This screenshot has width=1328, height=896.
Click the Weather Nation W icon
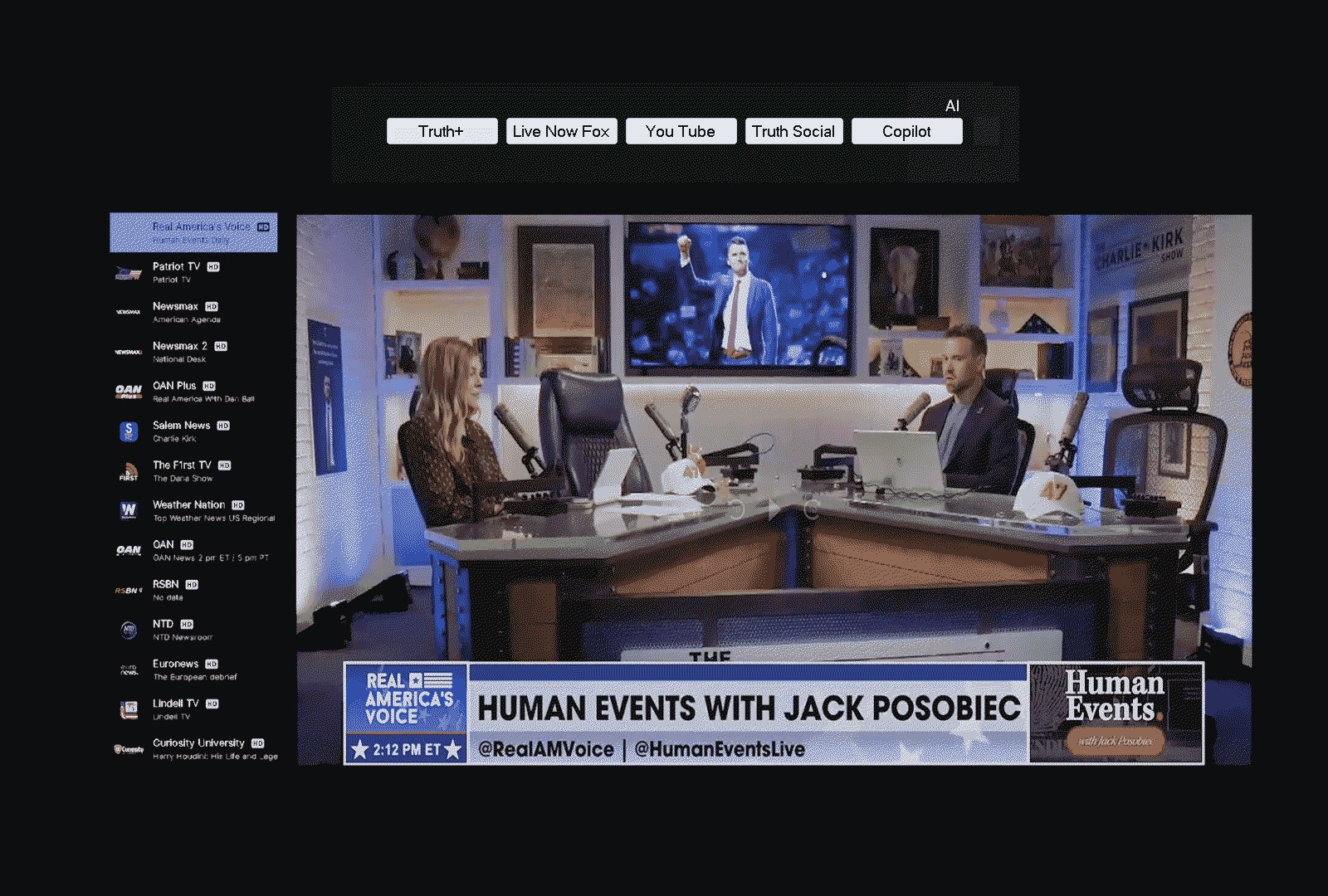tap(127, 509)
